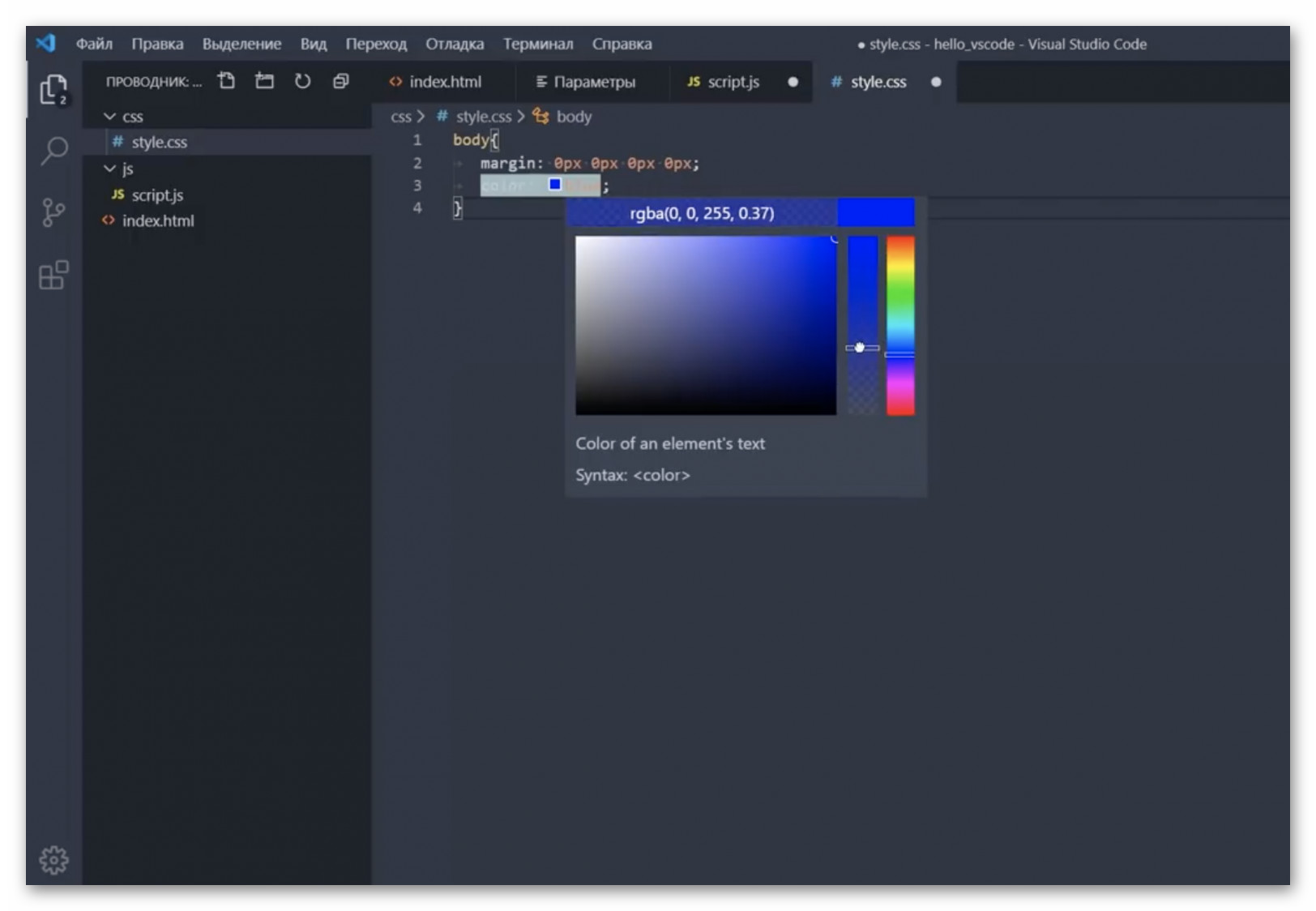The height and width of the screenshot is (911, 1316).
Task: Open the Source Control view
Action: pyautogui.click(x=53, y=212)
